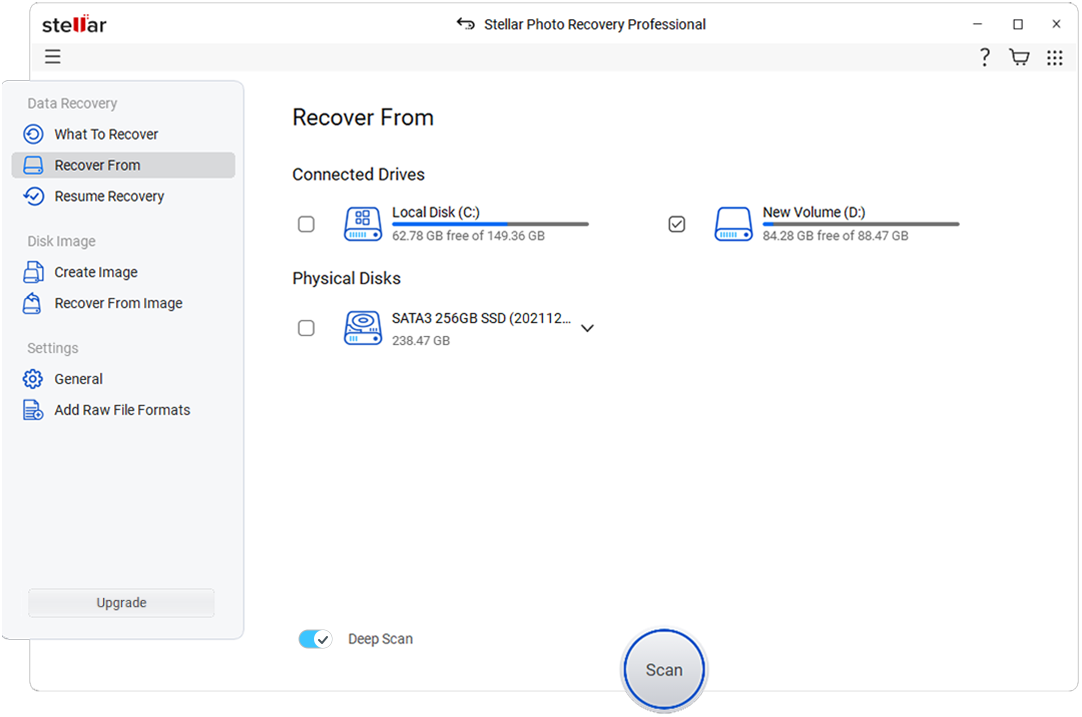Open General settings
This screenshot has width=1082, height=717.
pos(33,378)
